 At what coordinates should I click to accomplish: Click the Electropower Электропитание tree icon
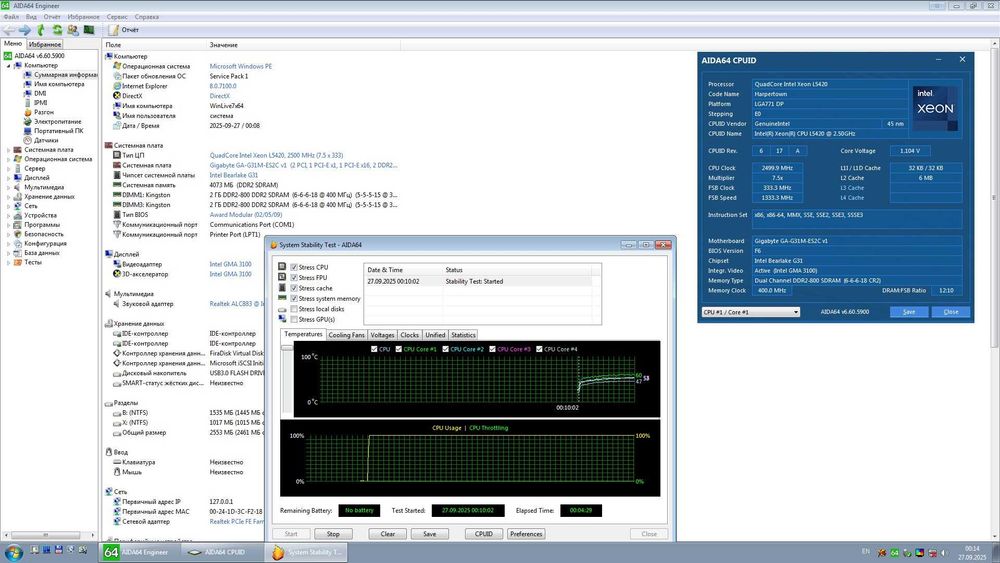tap(26, 121)
